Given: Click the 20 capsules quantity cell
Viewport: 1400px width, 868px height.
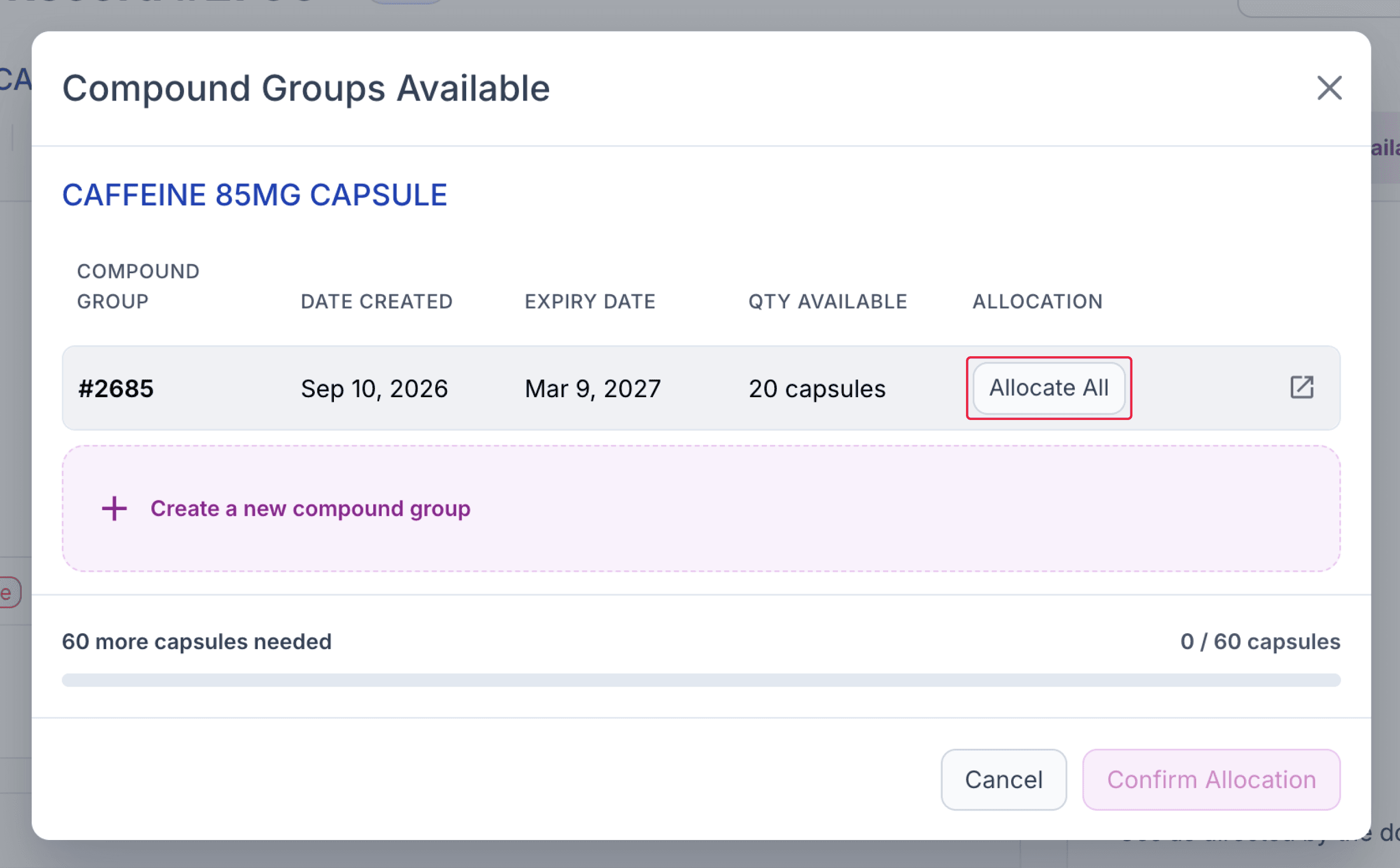Looking at the screenshot, I should coord(817,389).
